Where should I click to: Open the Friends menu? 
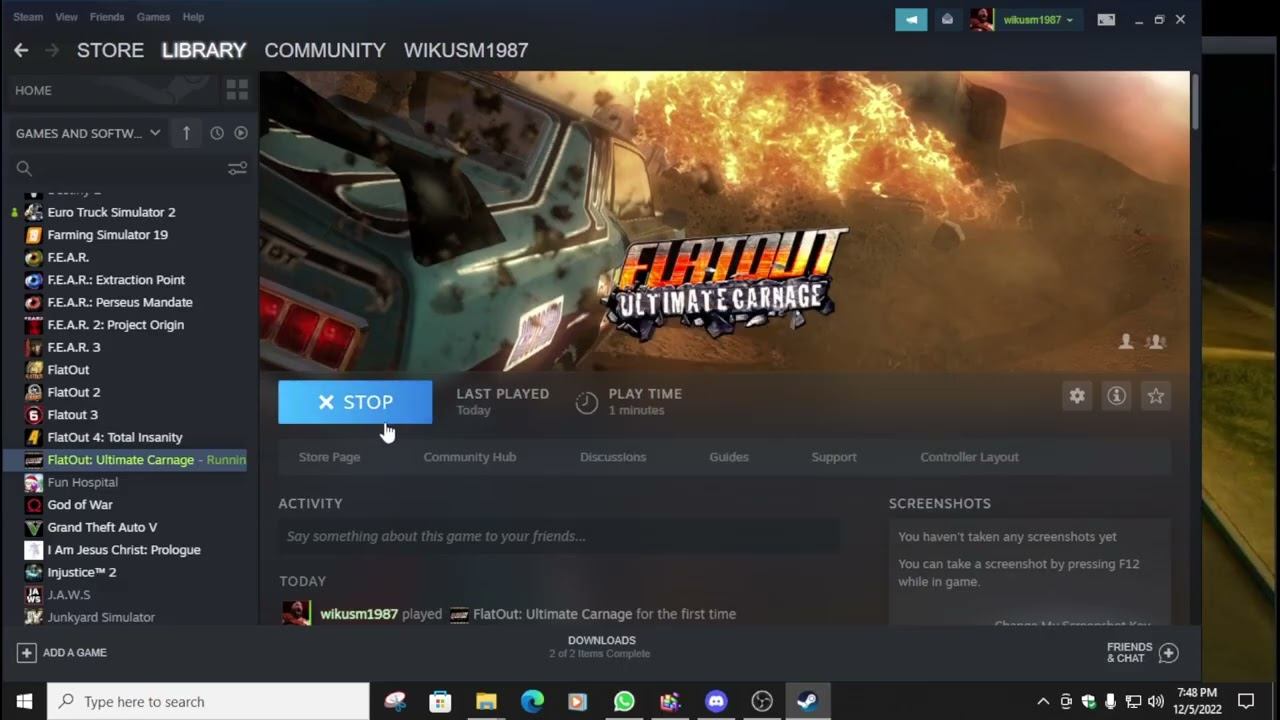click(107, 17)
